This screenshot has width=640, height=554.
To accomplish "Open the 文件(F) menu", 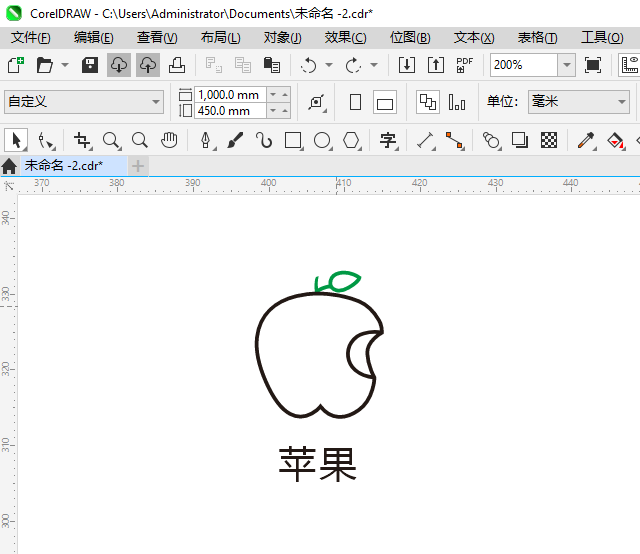I will click(x=31, y=38).
